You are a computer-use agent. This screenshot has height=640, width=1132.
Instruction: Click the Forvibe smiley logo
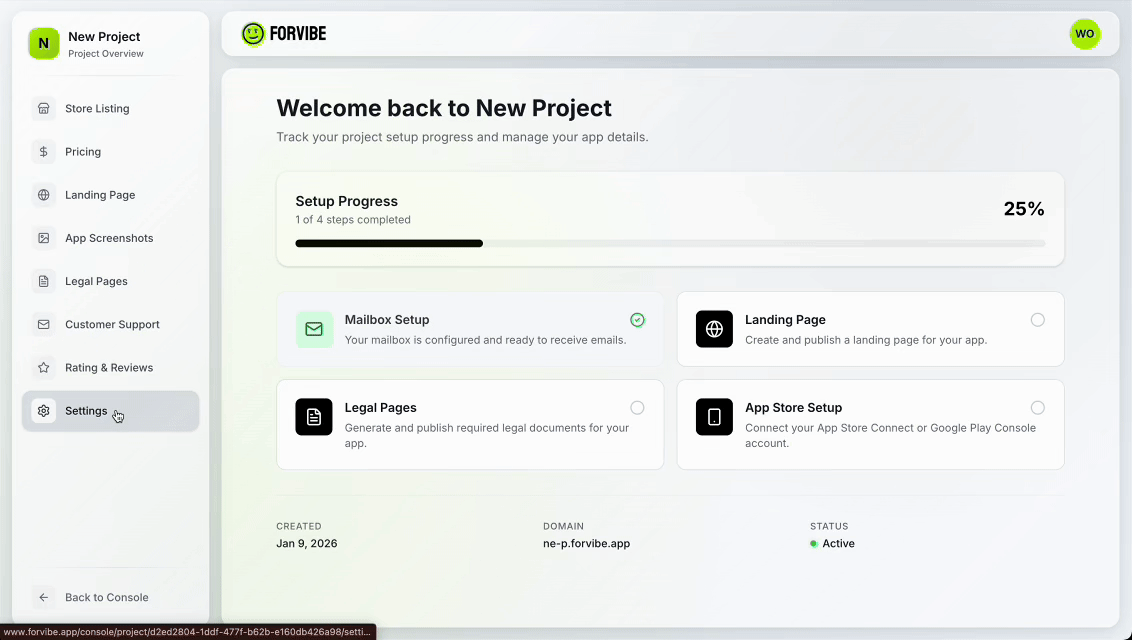coord(253,33)
